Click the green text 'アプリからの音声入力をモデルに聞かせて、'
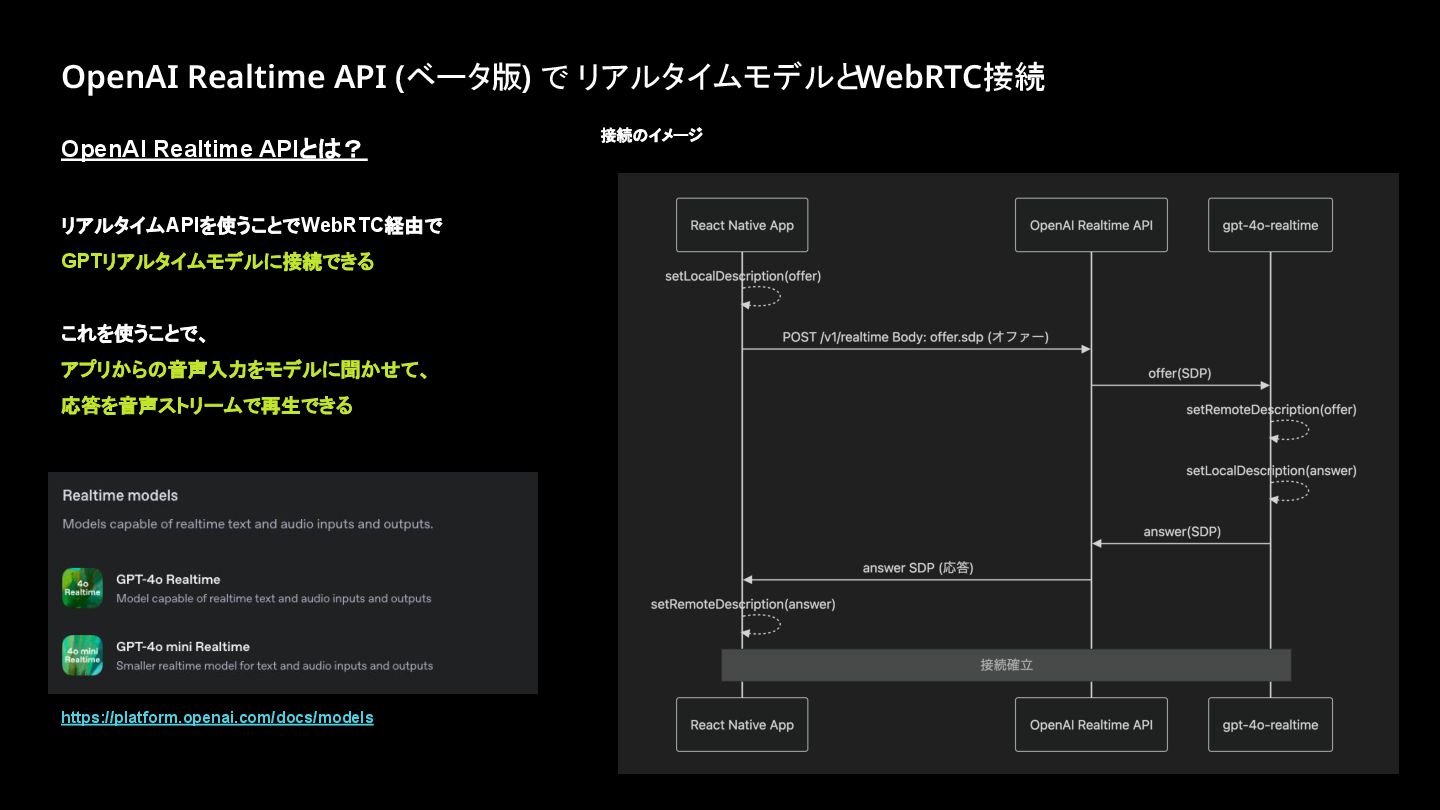This screenshot has width=1440, height=810. pyautogui.click(x=246, y=370)
